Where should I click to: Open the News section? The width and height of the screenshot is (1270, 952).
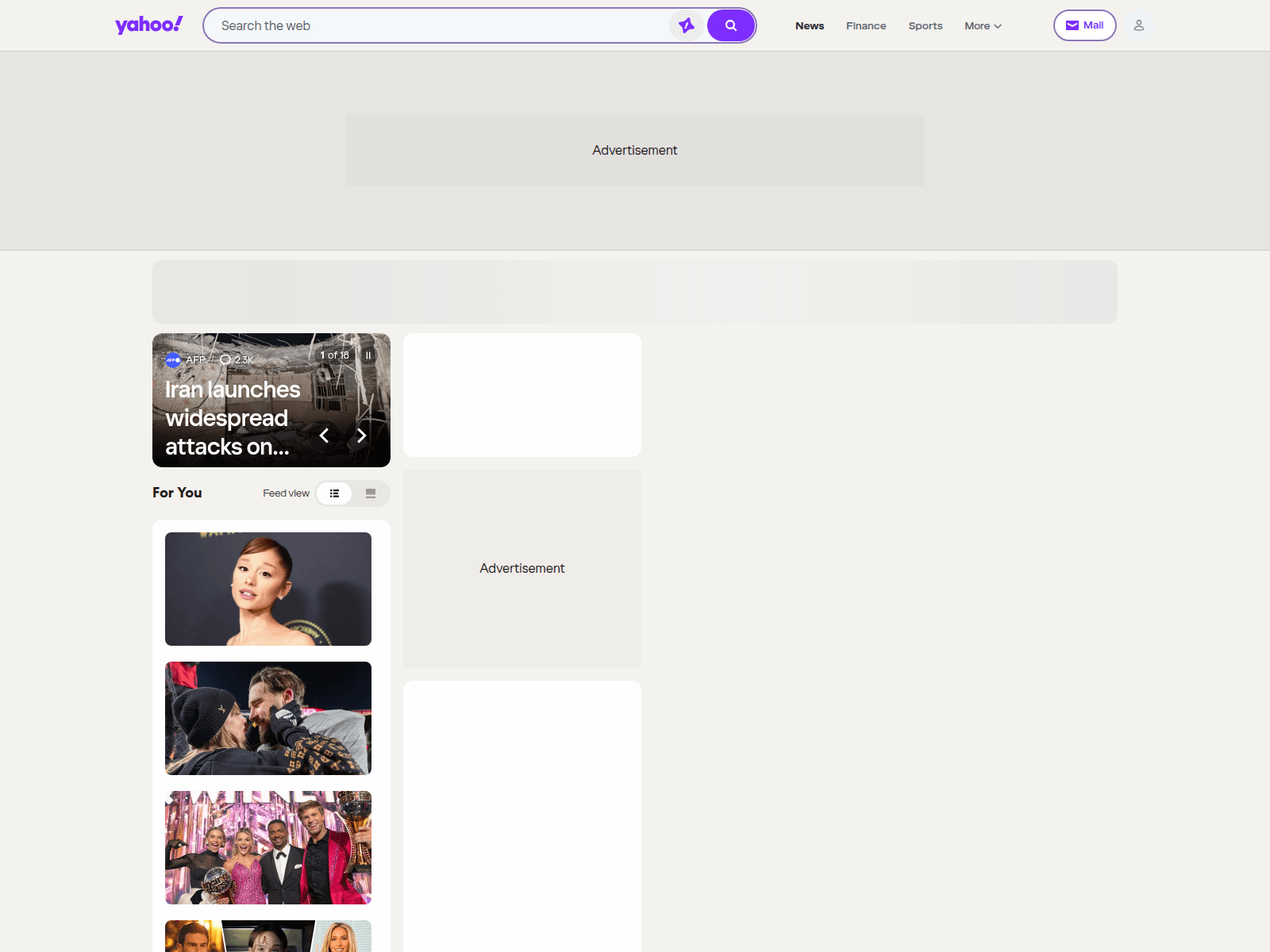810,25
